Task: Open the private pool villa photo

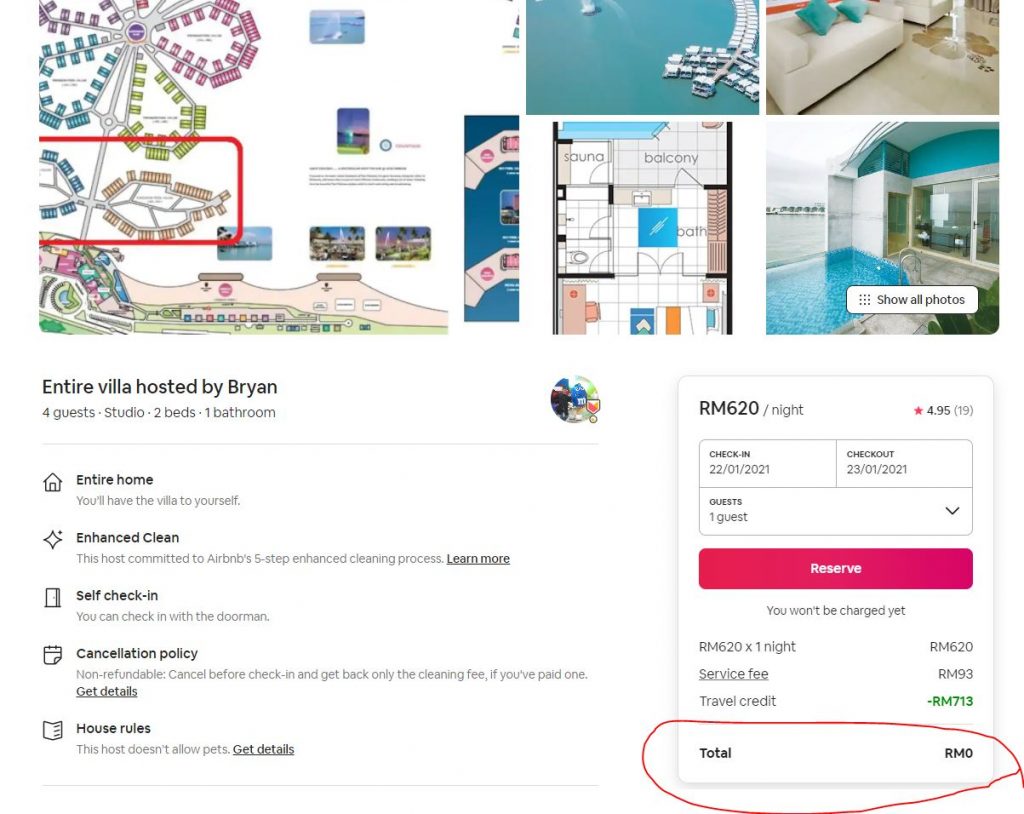Action: [x=882, y=228]
